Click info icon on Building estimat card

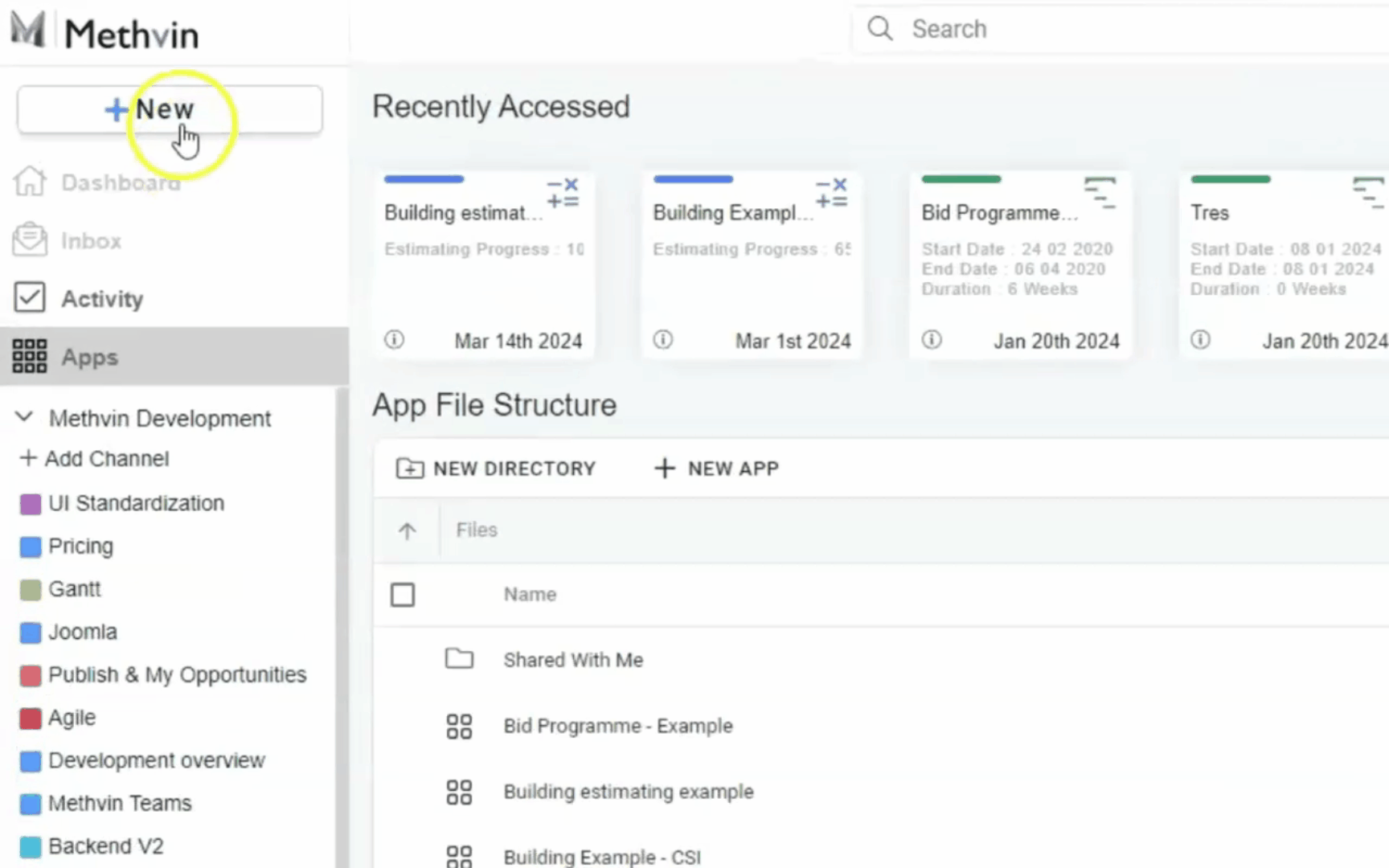point(394,340)
